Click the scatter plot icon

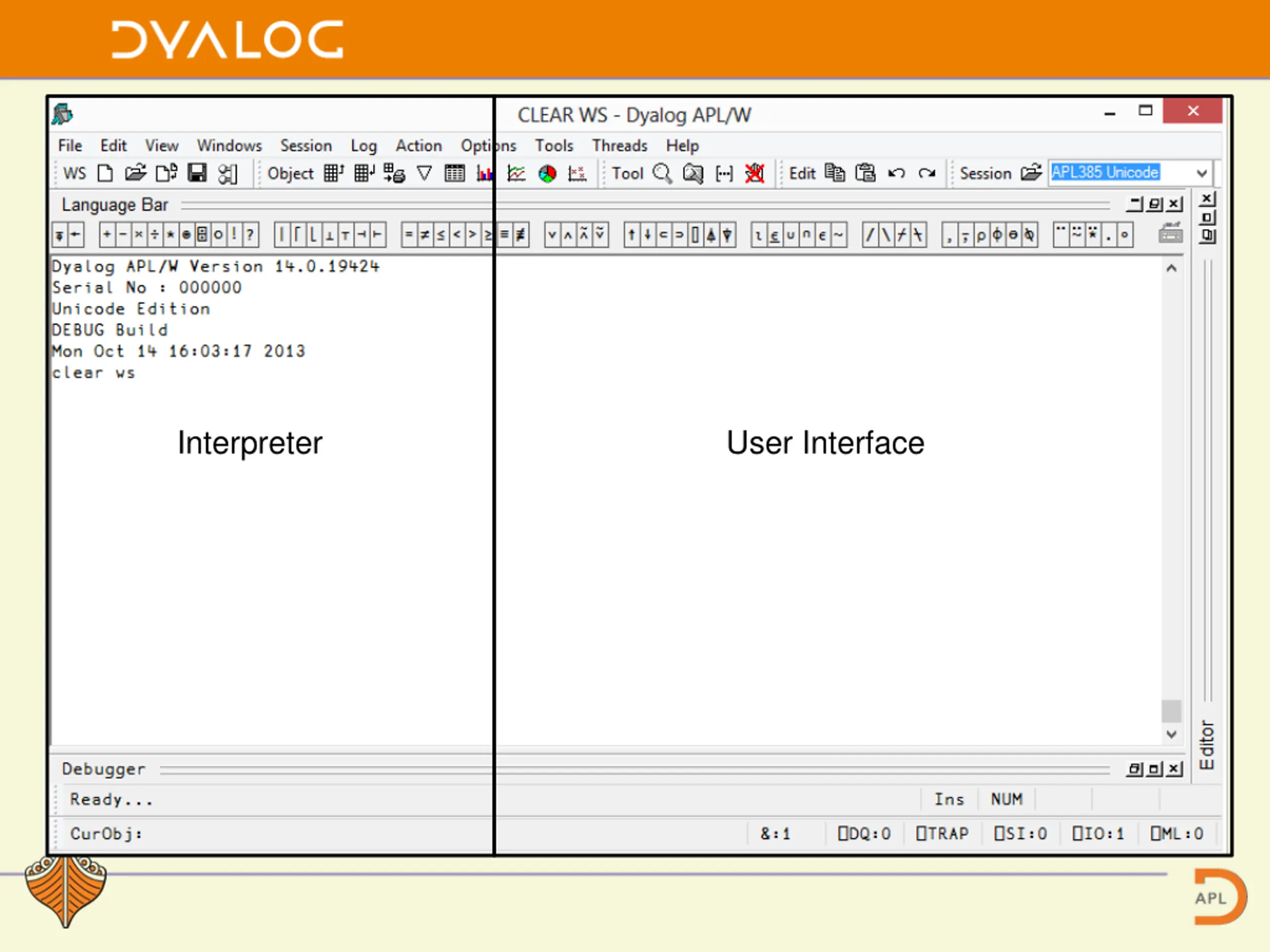(x=577, y=174)
